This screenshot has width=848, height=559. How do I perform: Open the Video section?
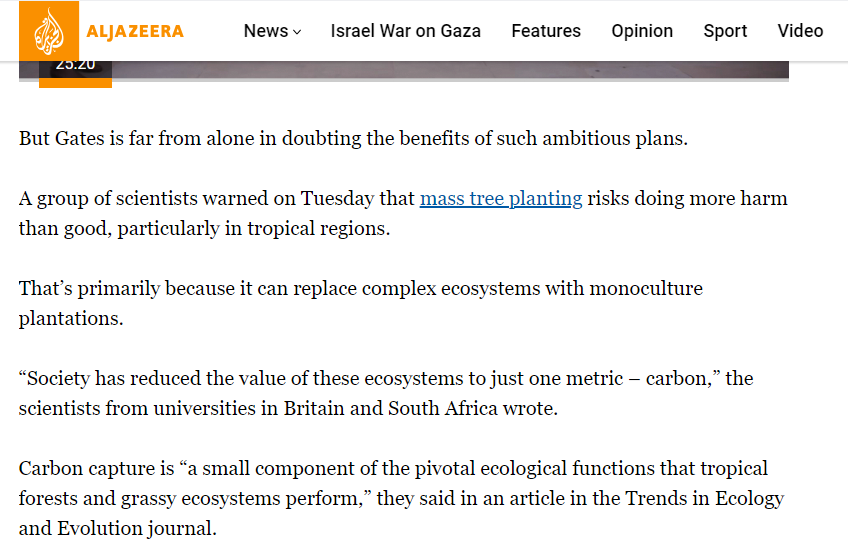click(800, 31)
